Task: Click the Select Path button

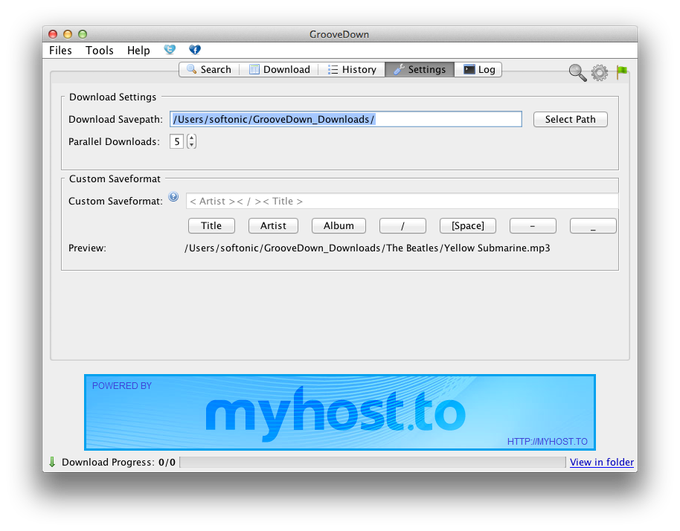Action: (570, 119)
